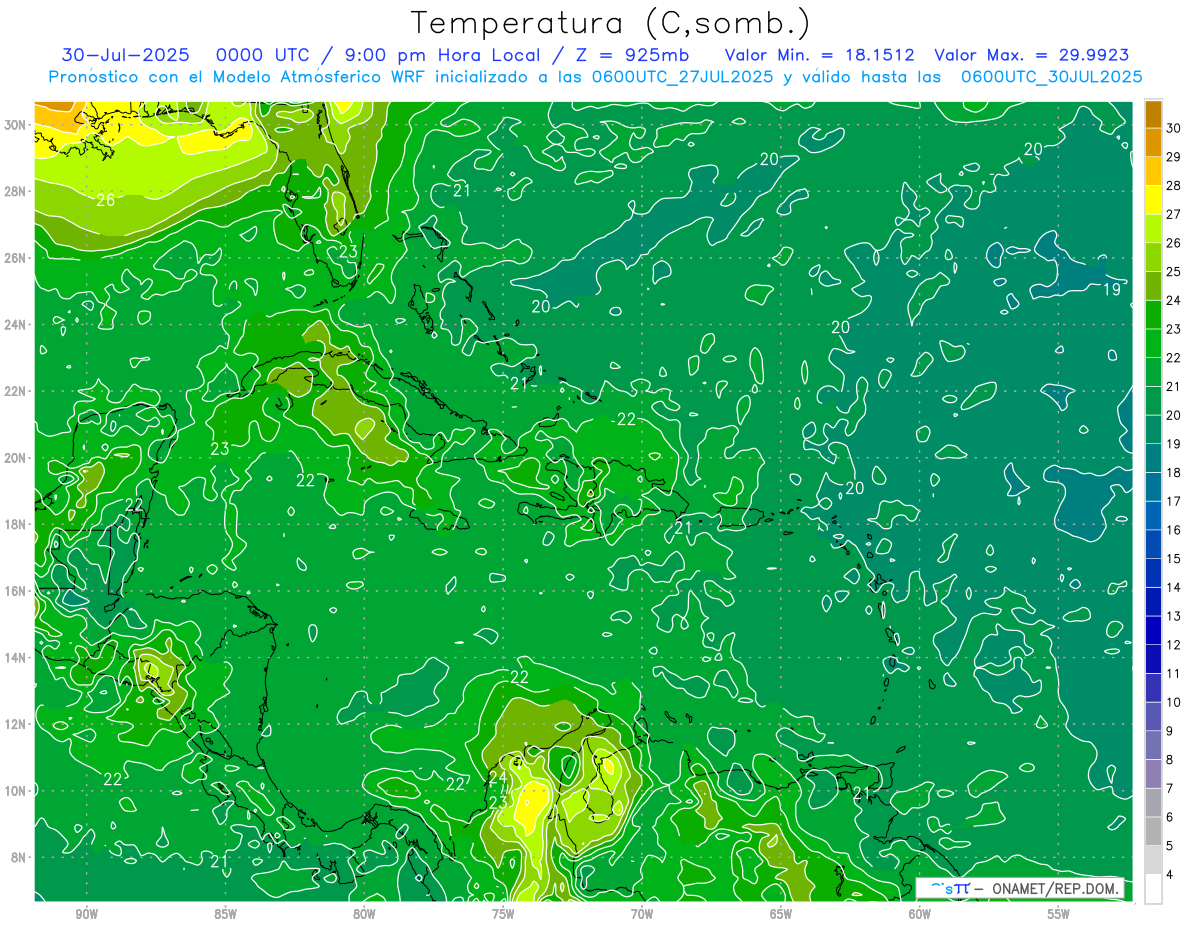The image size is (1200, 927).
Task: Click the "ONAMET/REP.DOM." credit label
Action: 1057,888
